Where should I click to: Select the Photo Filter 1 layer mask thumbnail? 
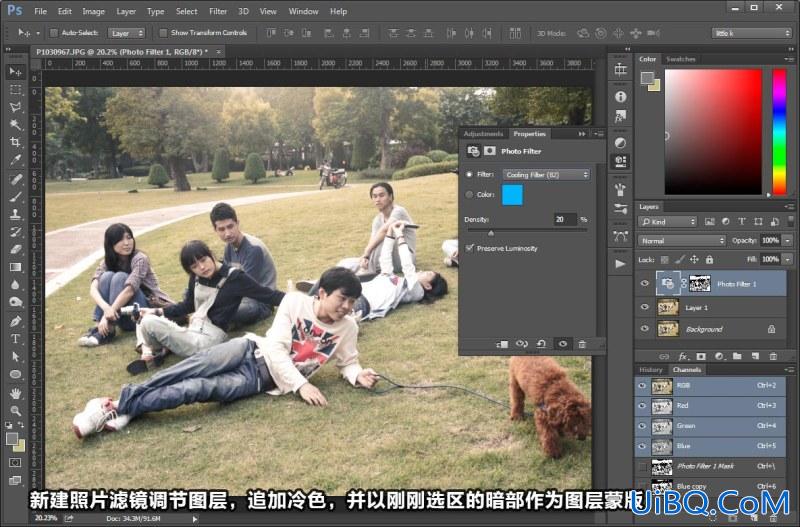699,284
